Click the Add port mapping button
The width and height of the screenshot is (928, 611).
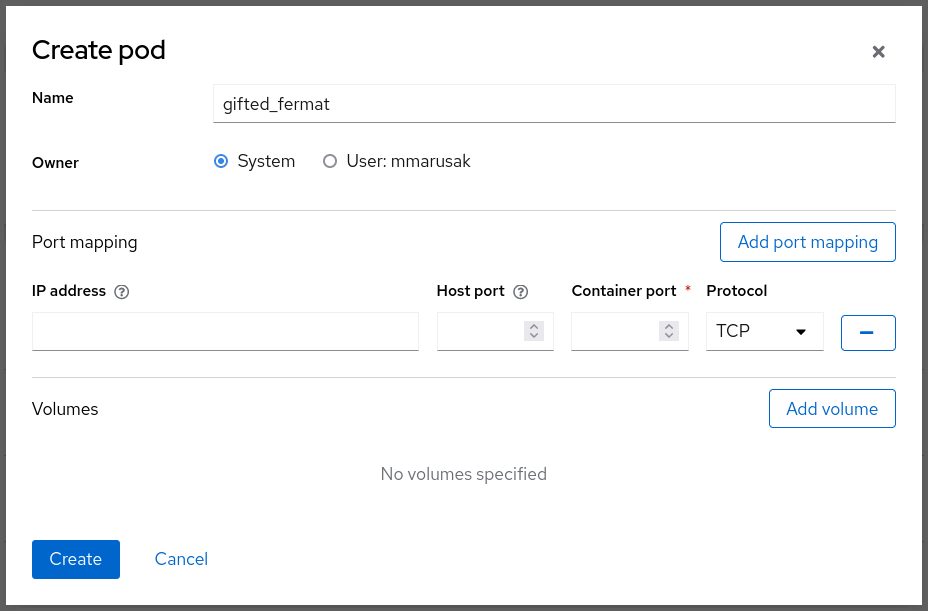click(807, 242)
